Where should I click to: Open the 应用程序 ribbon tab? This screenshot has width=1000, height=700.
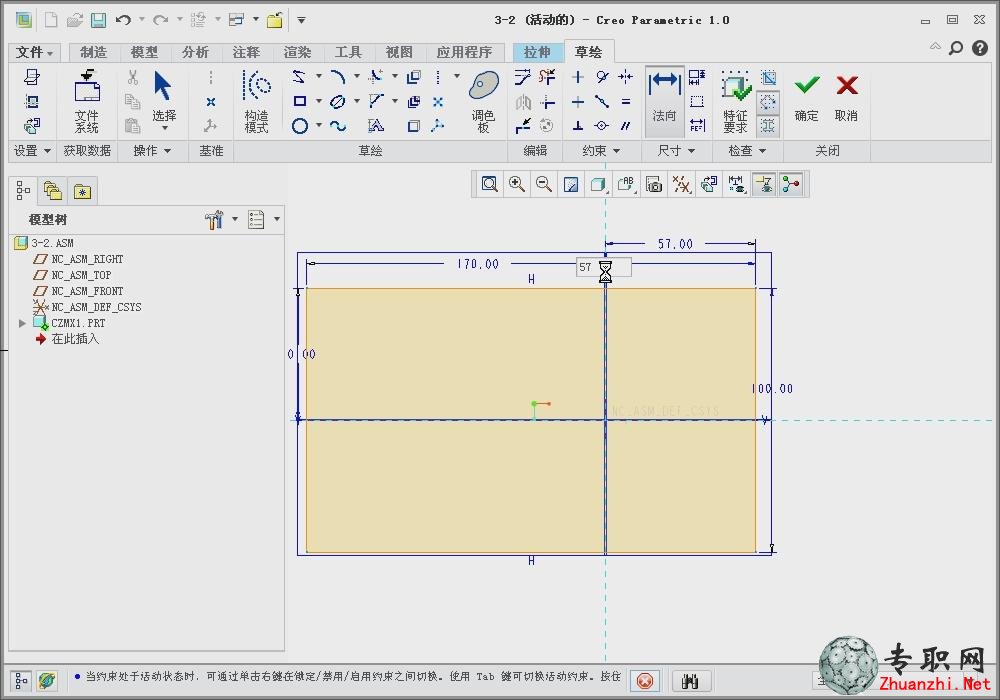click(464, 52)
